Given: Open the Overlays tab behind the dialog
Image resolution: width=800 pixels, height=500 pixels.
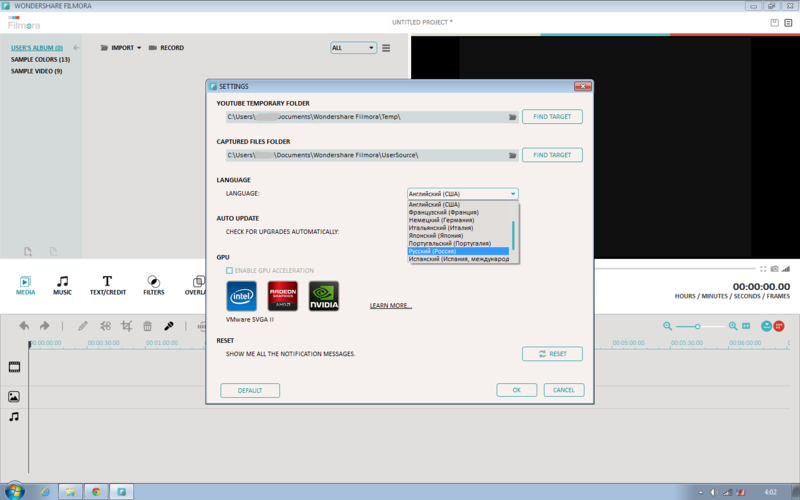Looking at the screenshot, I should 195,285.
